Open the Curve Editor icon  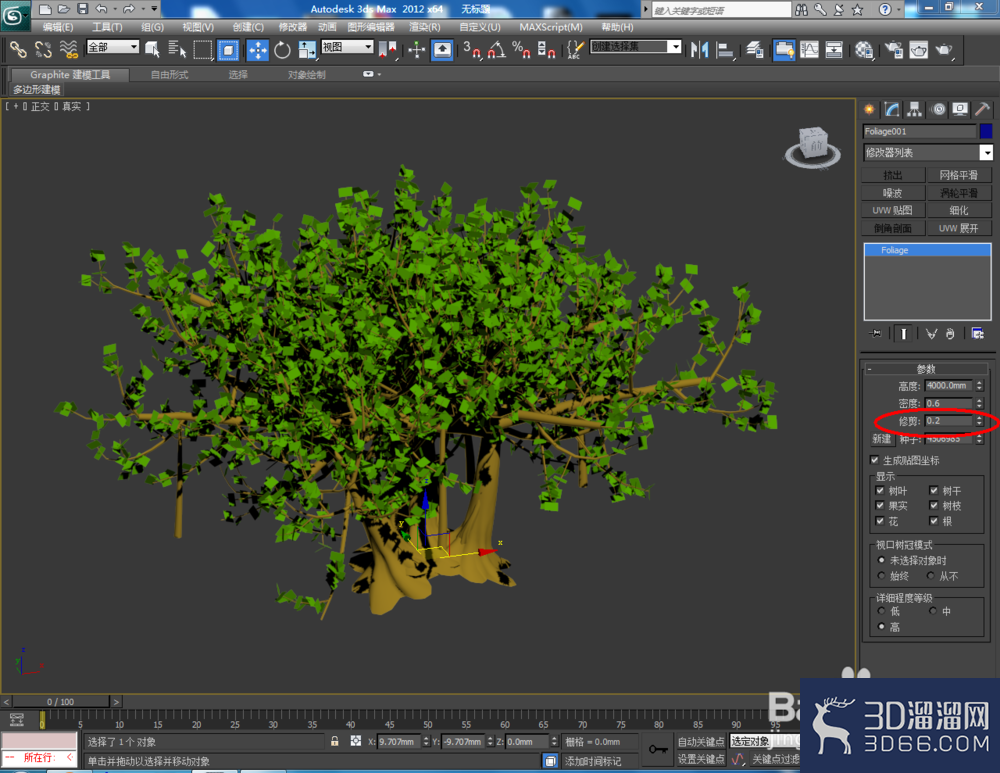[x=809, y=49]
